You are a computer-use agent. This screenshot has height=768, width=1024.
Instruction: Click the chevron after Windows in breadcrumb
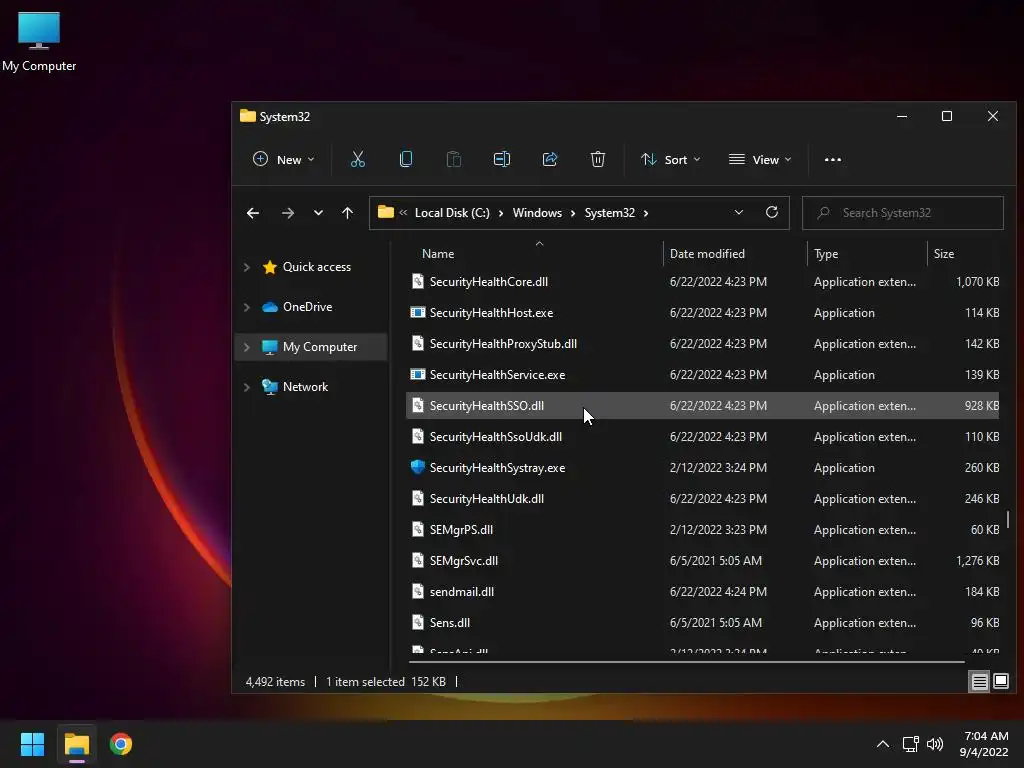click(573, 213)
